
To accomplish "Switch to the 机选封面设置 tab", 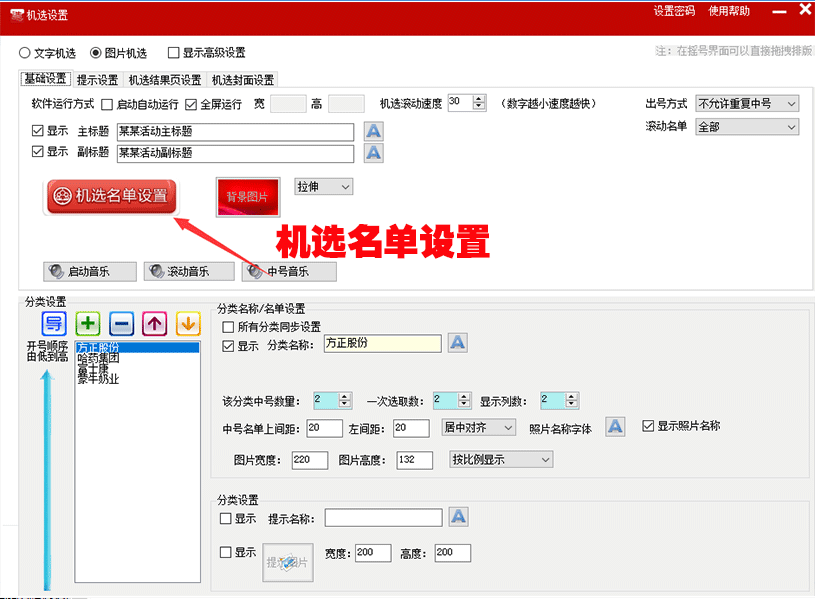I will (242, 80).
